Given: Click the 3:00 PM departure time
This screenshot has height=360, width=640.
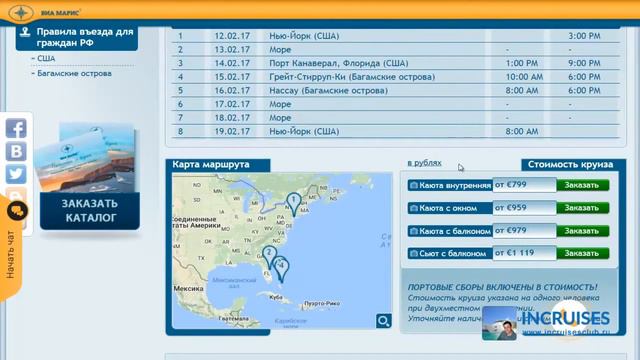Looking at the screenshot, I should pos(584,36).
